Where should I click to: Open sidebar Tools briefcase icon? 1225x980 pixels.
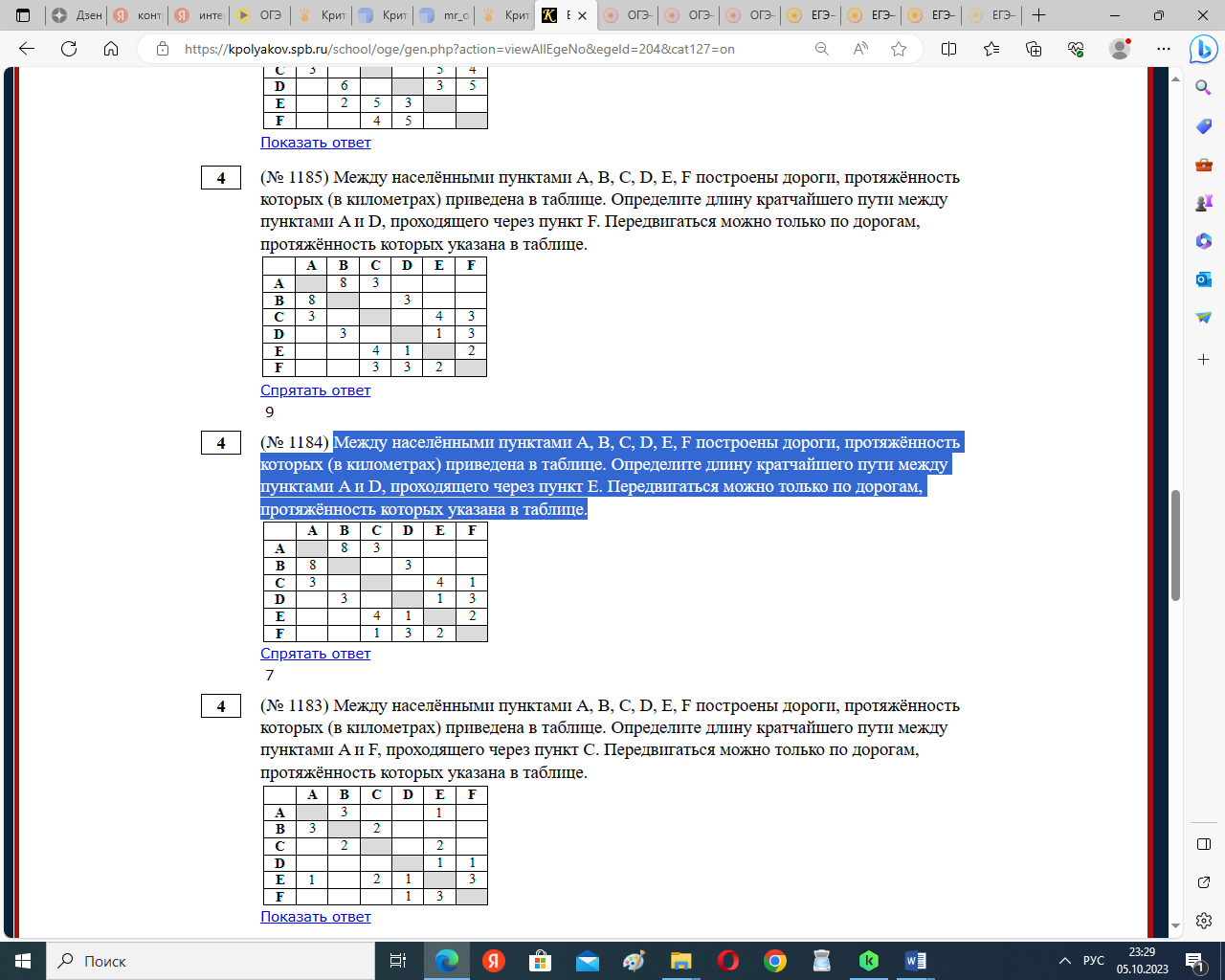[1204, 165]
